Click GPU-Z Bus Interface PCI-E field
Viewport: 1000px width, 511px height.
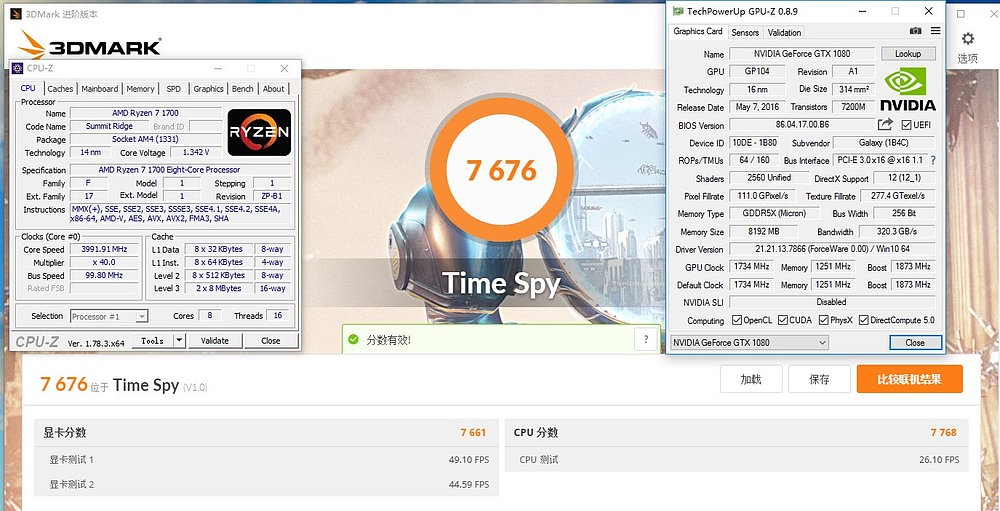880,160
